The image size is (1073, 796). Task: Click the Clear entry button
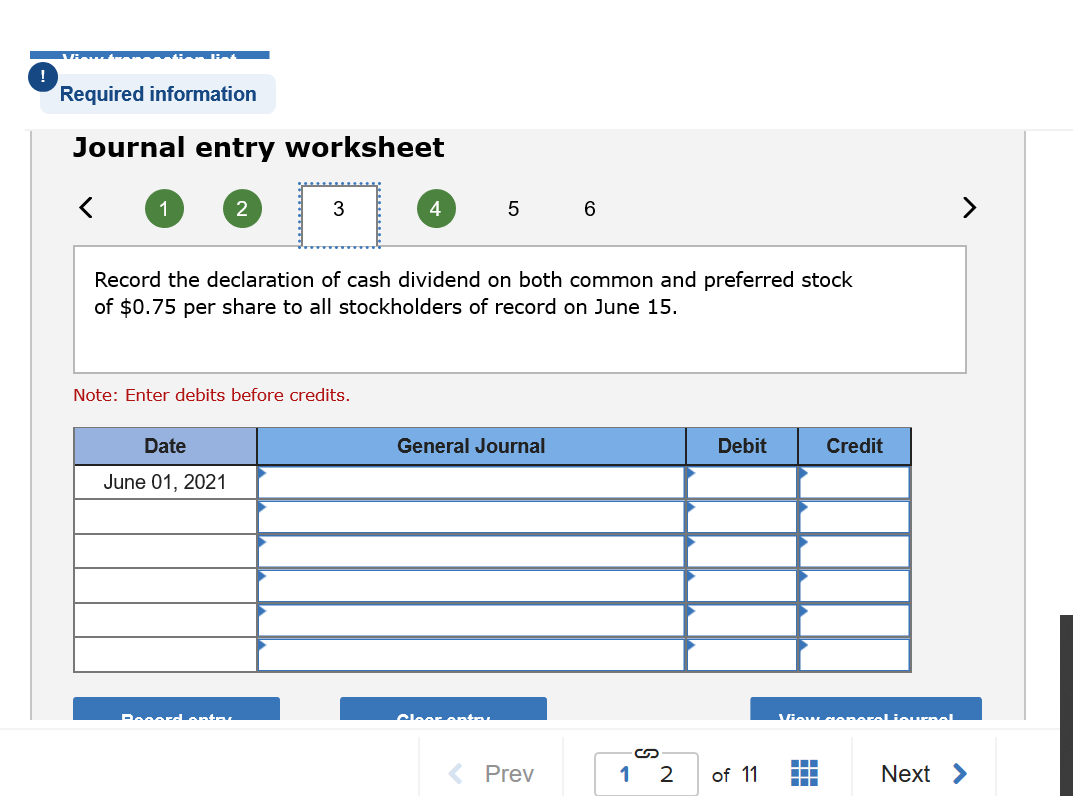(443, 712)
